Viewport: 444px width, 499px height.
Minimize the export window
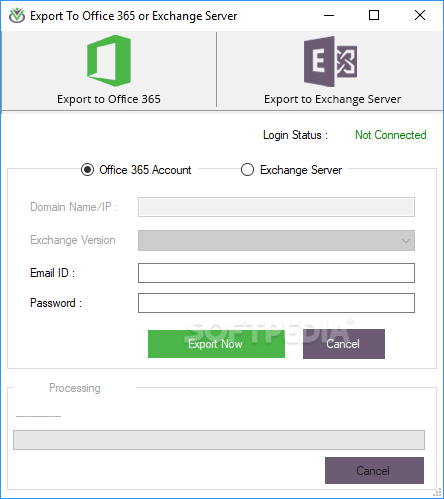[329, 15]
